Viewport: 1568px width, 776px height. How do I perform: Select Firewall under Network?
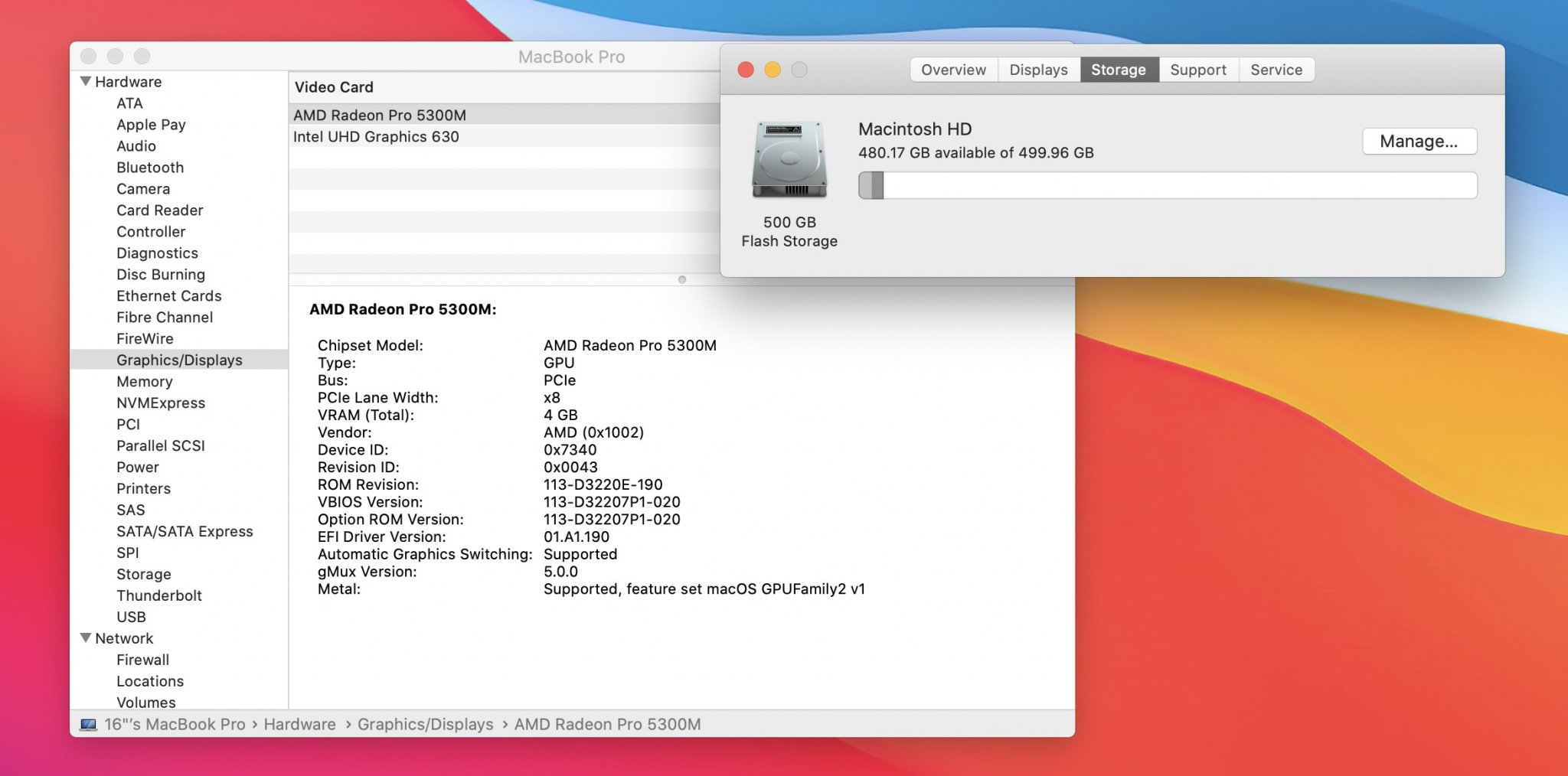pyautogui.click(x=142, y=660)
